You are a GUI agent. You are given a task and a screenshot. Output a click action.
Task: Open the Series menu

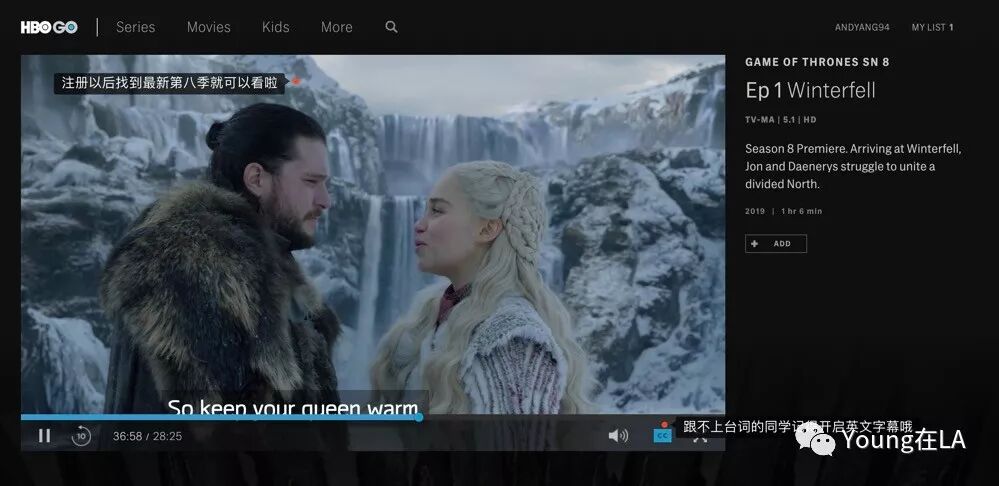[x=135, y=27]
